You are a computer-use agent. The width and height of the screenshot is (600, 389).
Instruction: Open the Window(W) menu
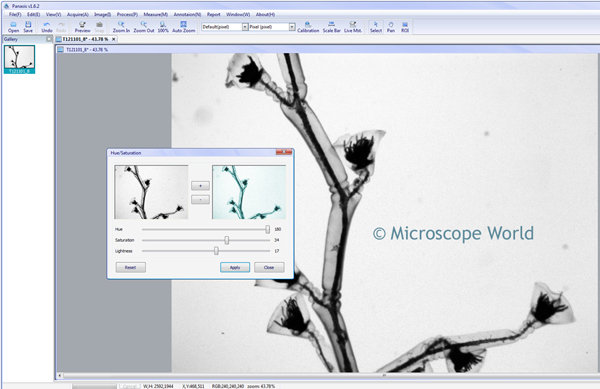pyautogui.click(x=238, y=15)
